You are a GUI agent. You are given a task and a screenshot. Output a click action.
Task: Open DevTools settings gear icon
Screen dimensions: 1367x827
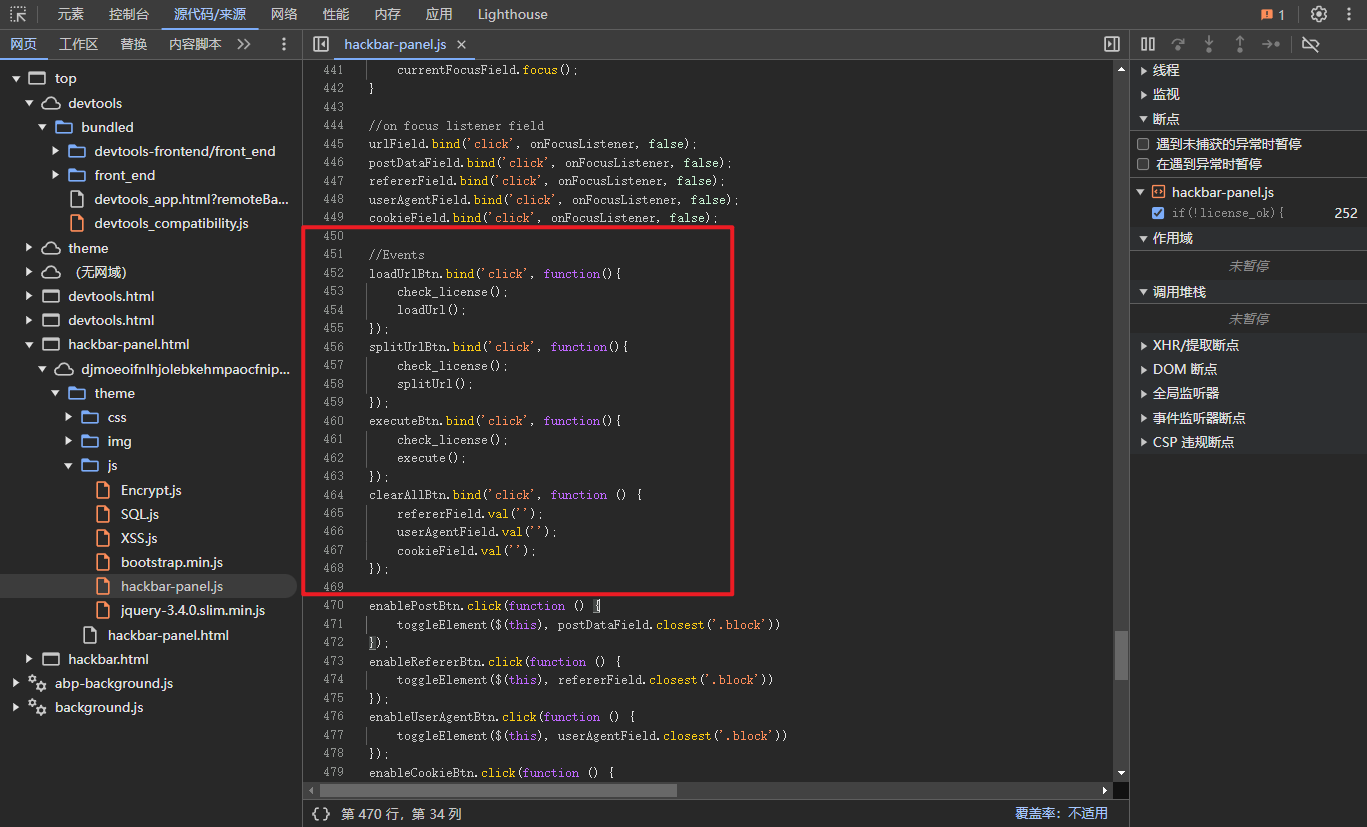point(1319,14)
